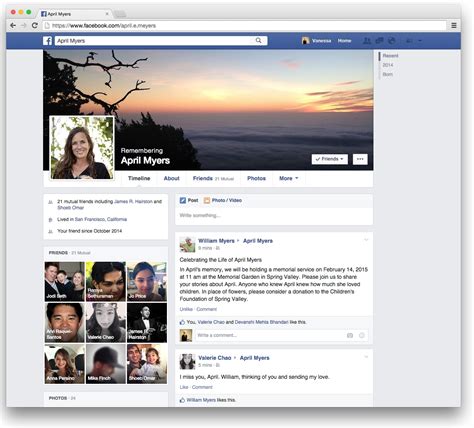The image size is (474, 428).
Task: Click the Home link in top bar
Action: pos(344,41)
